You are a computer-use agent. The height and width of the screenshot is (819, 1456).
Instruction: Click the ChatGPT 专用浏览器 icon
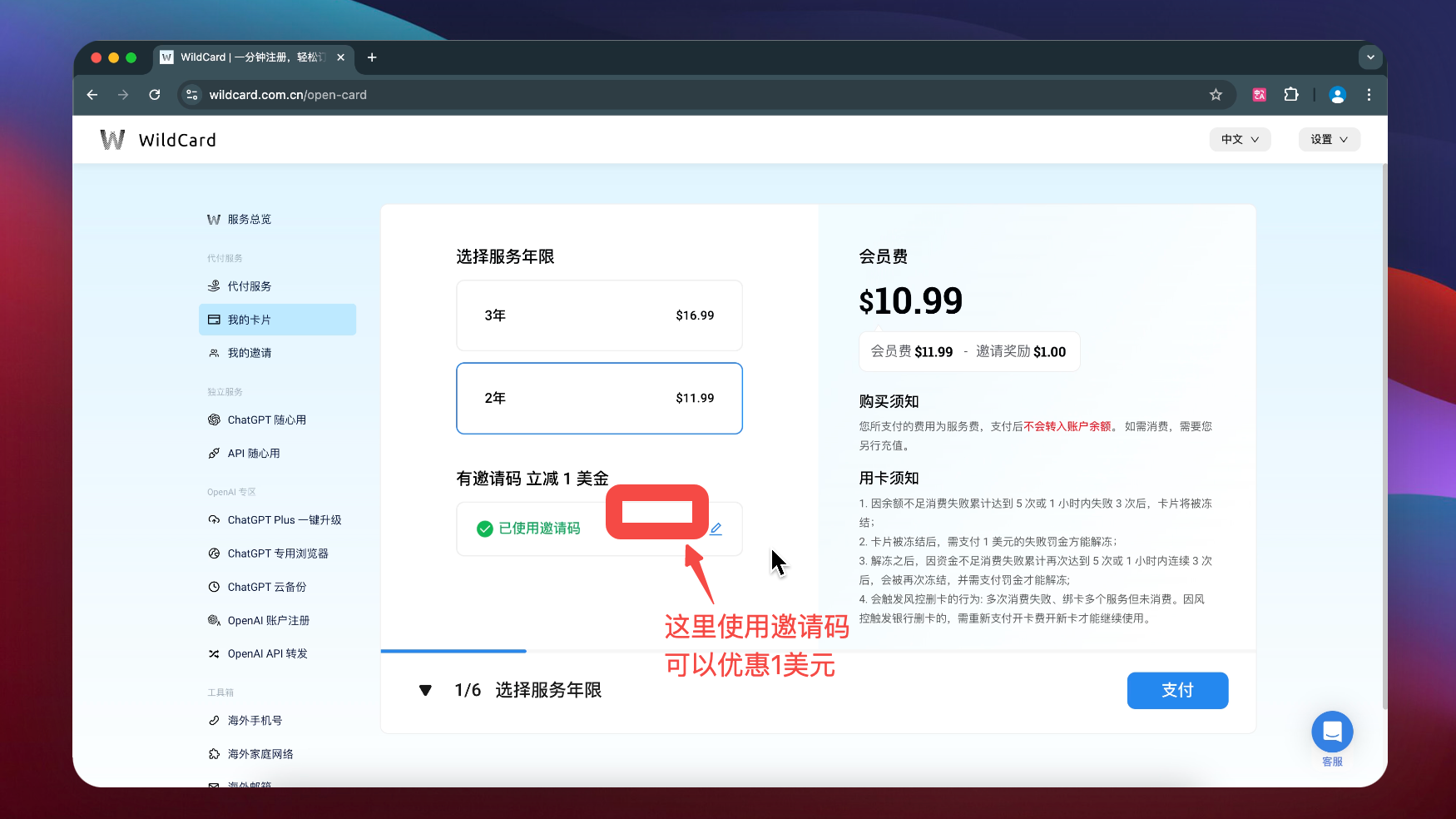point(214,553)
